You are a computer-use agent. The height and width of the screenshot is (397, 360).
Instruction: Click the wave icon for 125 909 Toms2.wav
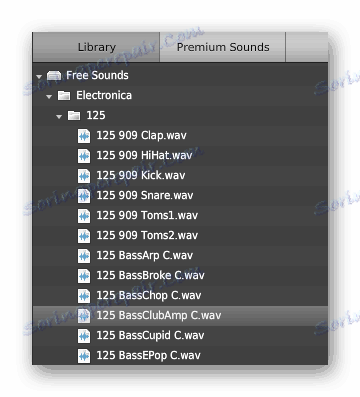point(84,236)
